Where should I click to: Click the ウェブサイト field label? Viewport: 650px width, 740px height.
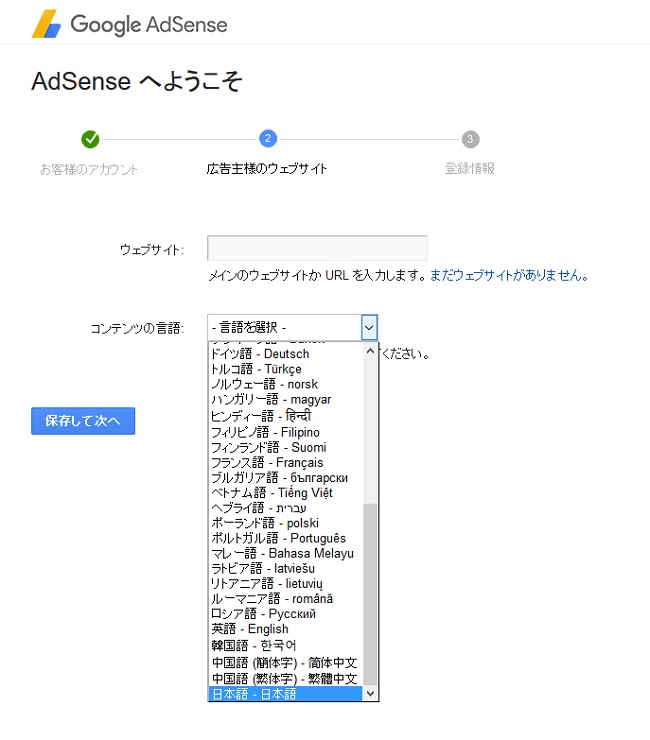(x=152, y=249)
